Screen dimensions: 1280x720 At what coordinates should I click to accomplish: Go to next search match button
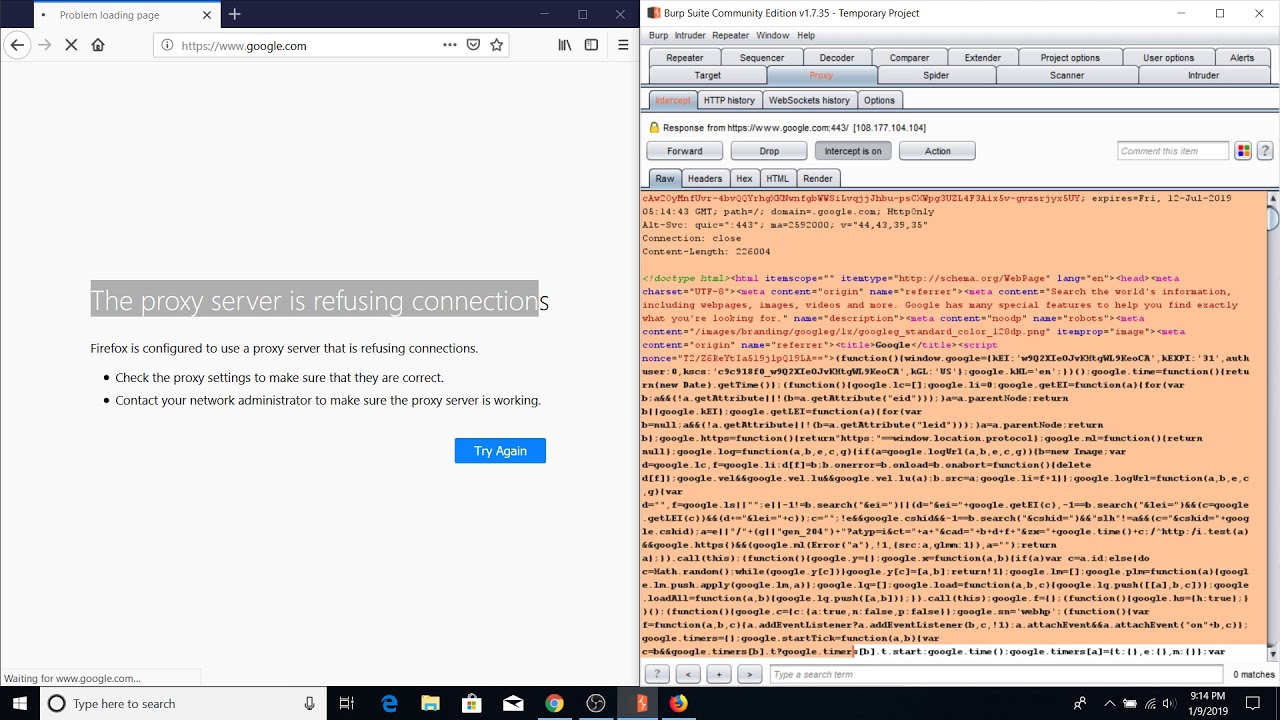coord(750,674)
